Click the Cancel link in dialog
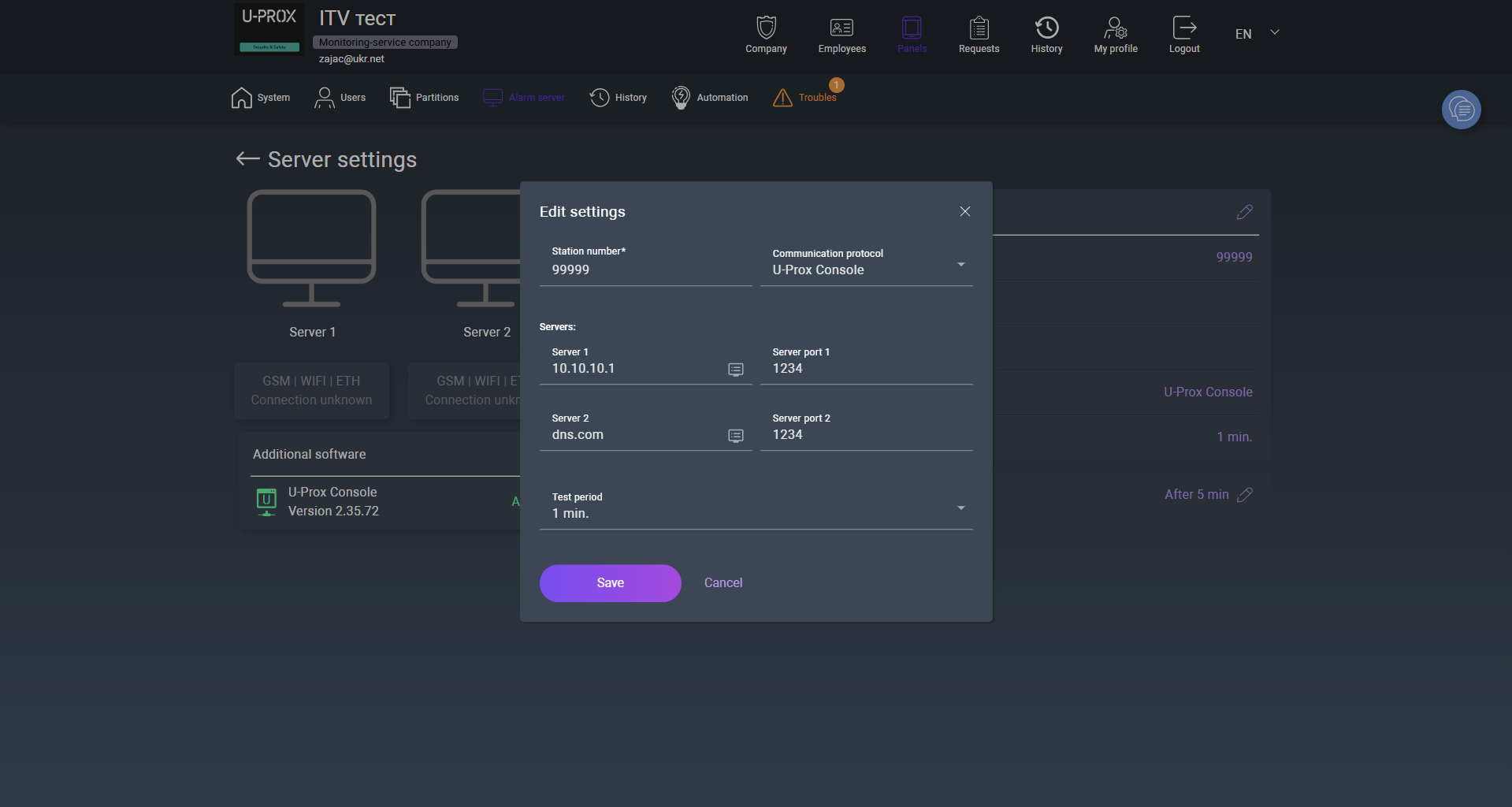Image resolution: width=1512 pixels, height=807 pixels. [x=723, y=583]
